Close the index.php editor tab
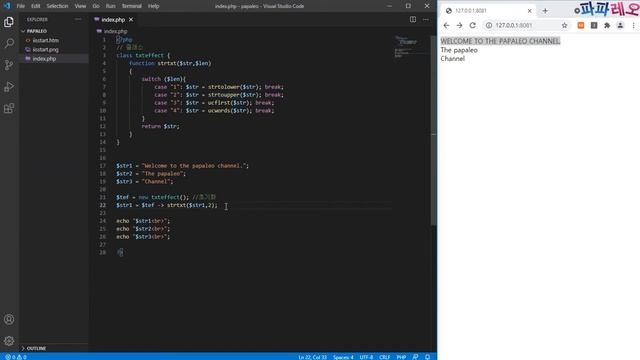 (131, 20)
